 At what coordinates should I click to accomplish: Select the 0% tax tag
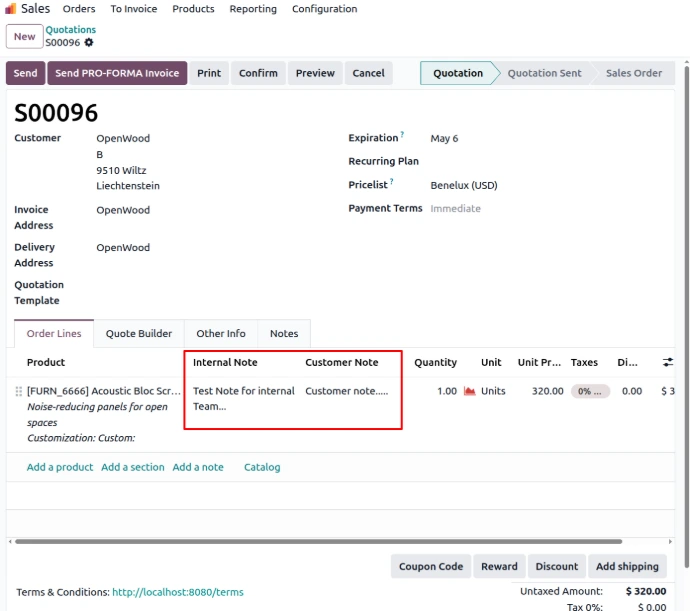(x=588, y=391)
